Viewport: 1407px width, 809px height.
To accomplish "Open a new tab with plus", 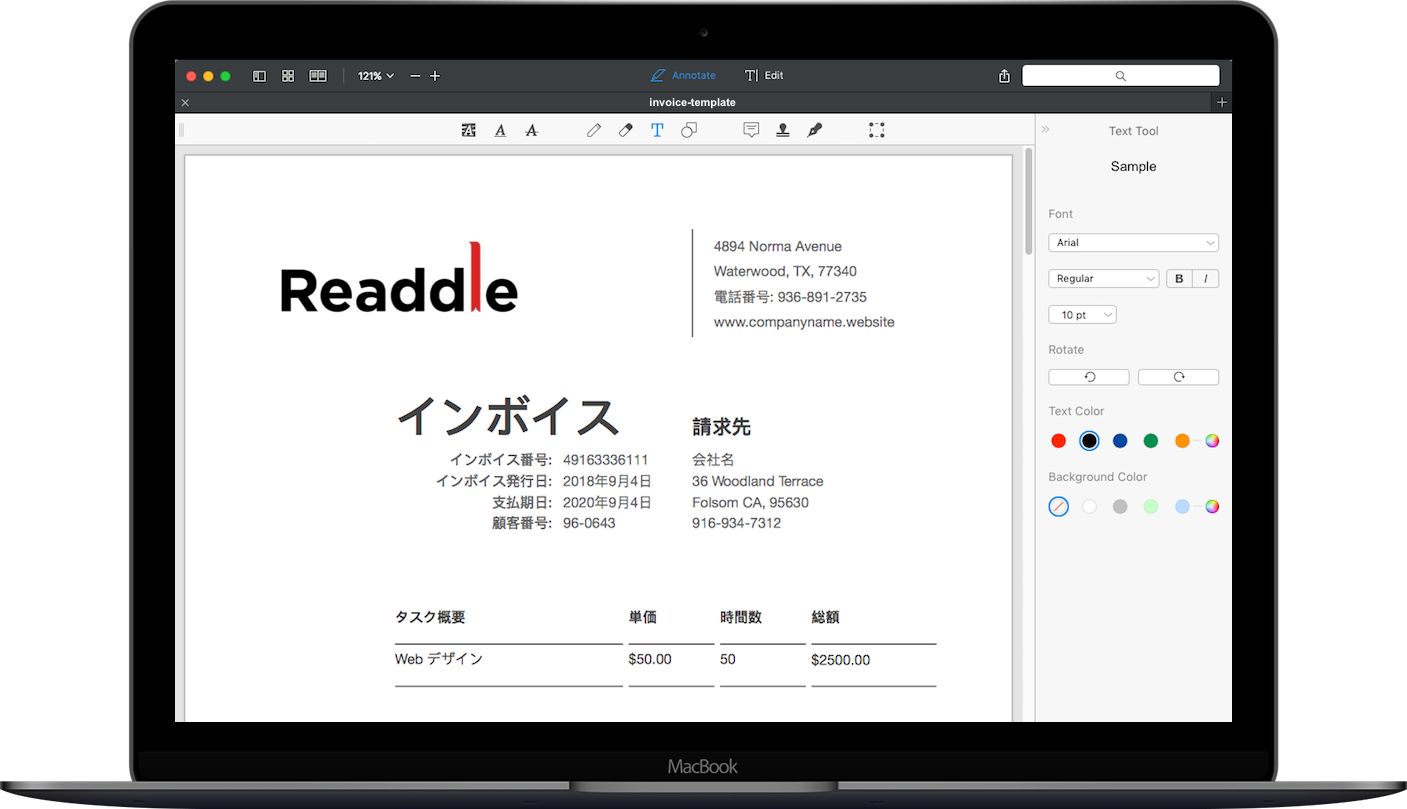I will (x=1221, y=102).
